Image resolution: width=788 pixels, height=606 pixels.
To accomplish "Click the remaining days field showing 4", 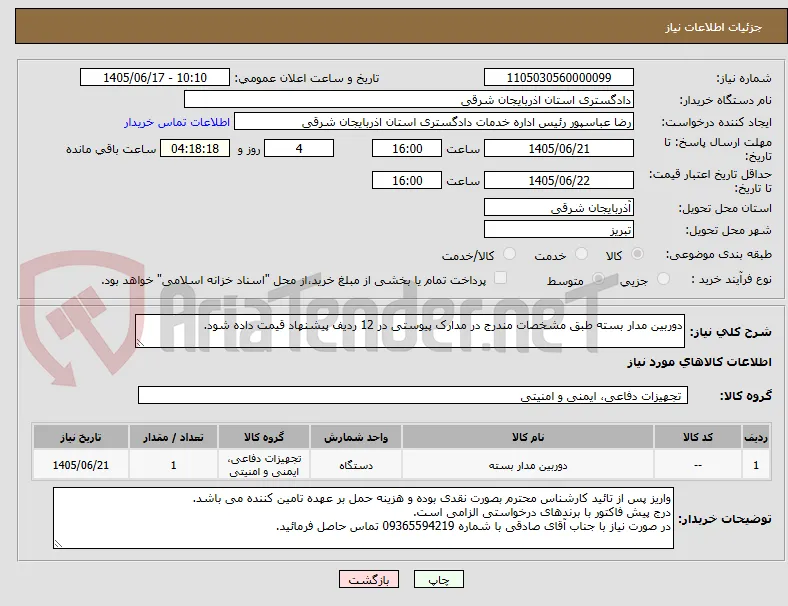I will (299, 149).
